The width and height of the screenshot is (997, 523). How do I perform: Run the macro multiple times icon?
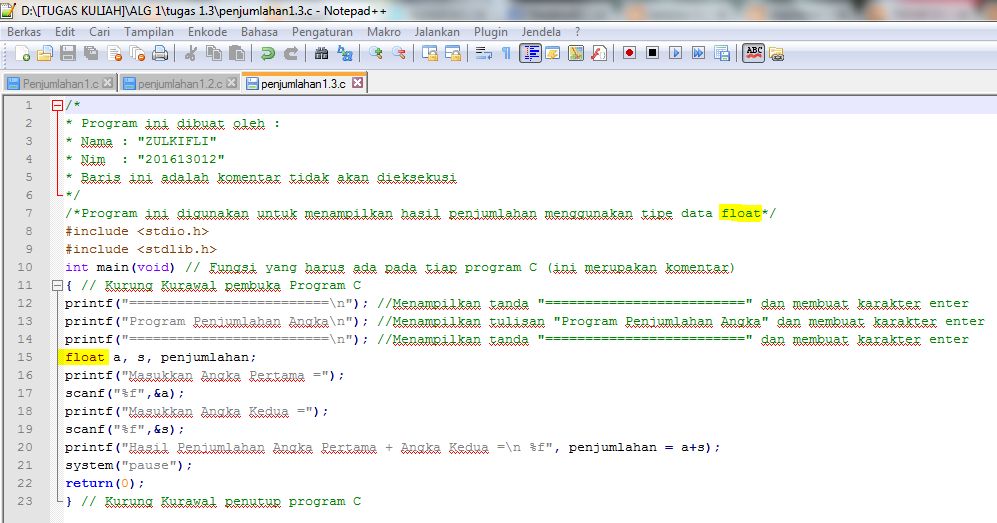698,53
